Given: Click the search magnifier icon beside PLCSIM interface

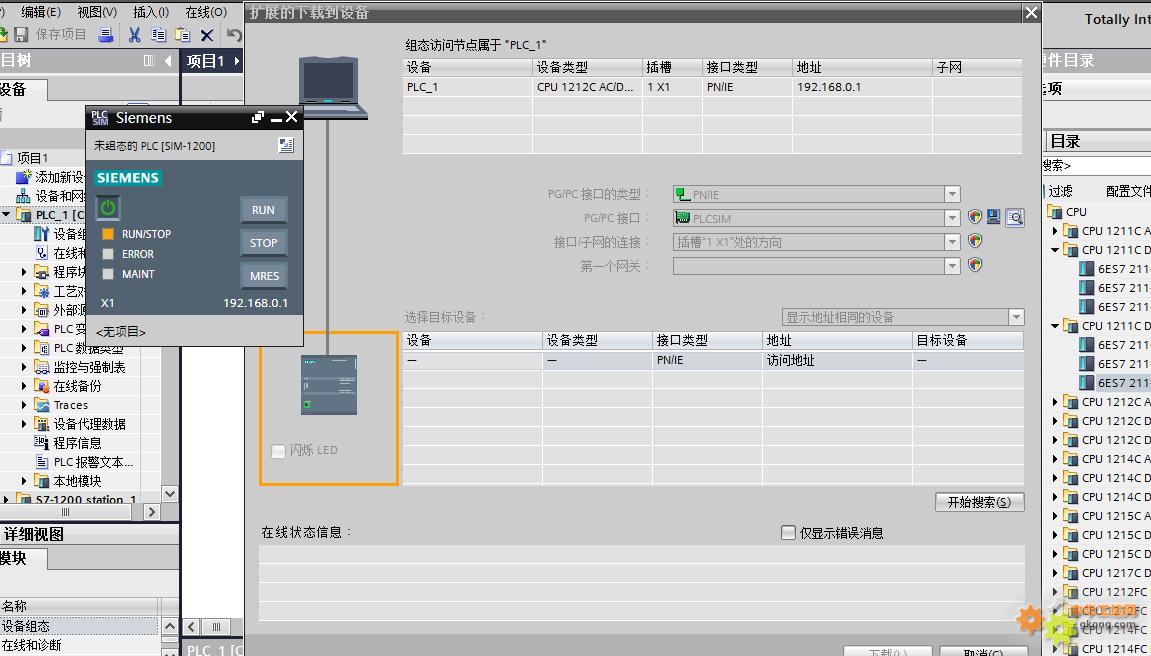Looking at the screenshot, I should coord(1015,218).
